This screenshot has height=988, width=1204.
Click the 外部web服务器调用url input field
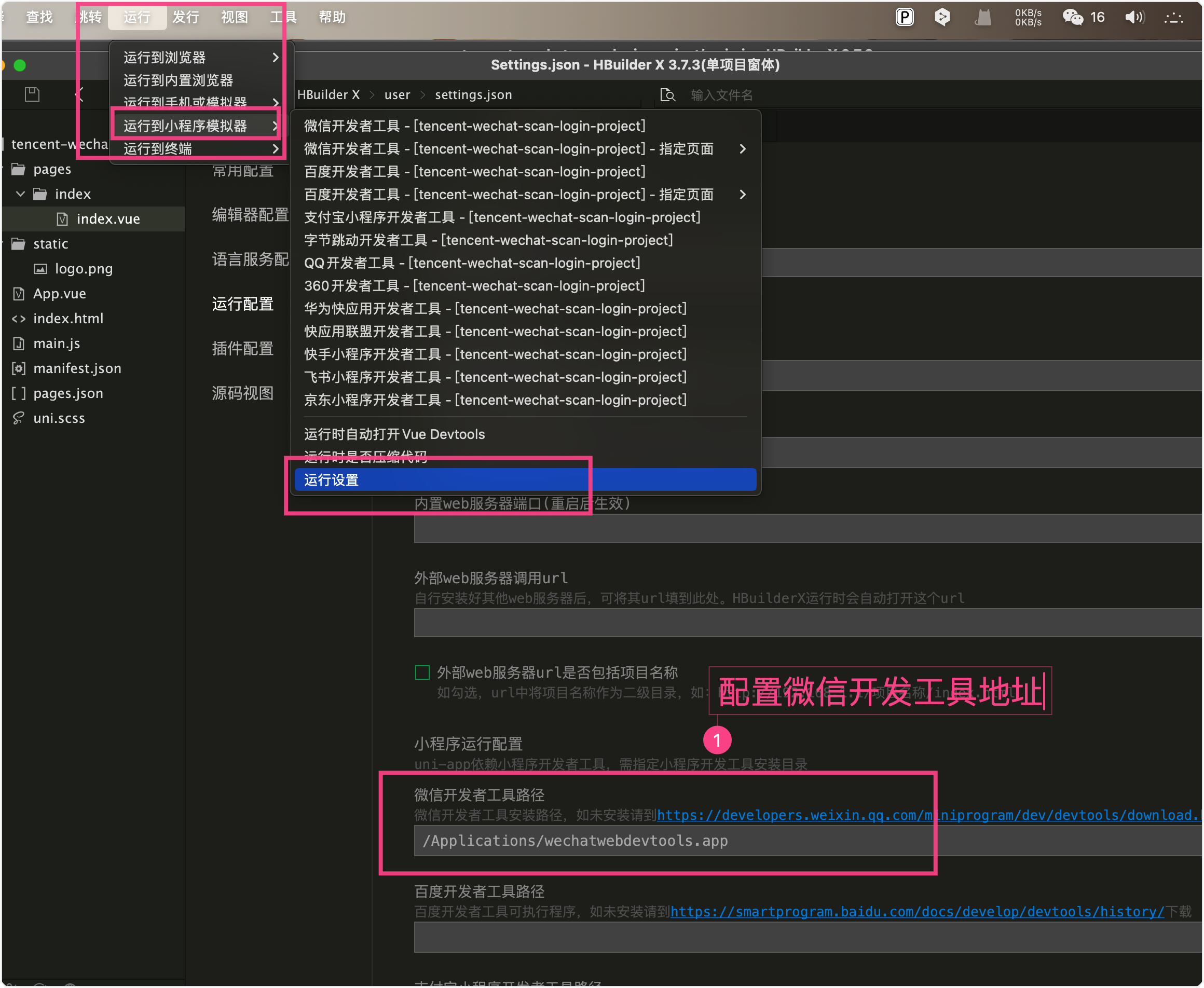[808, 623]
